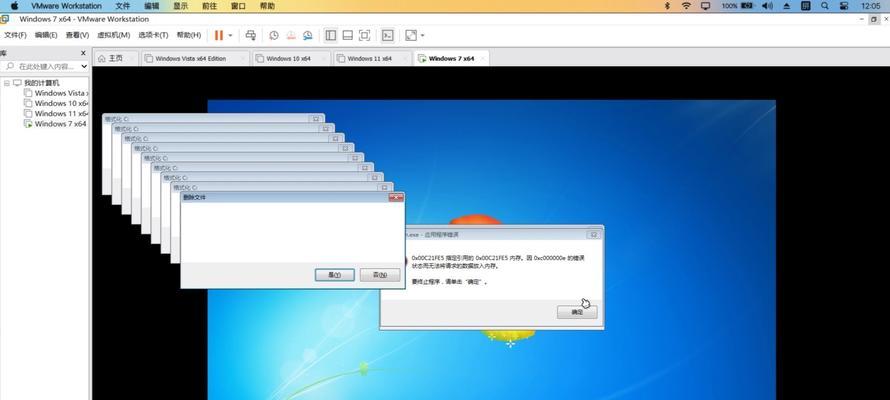Open the snapshot manager icon
The height and width of the screenshot is (400, 890).
tap(308, 35)
